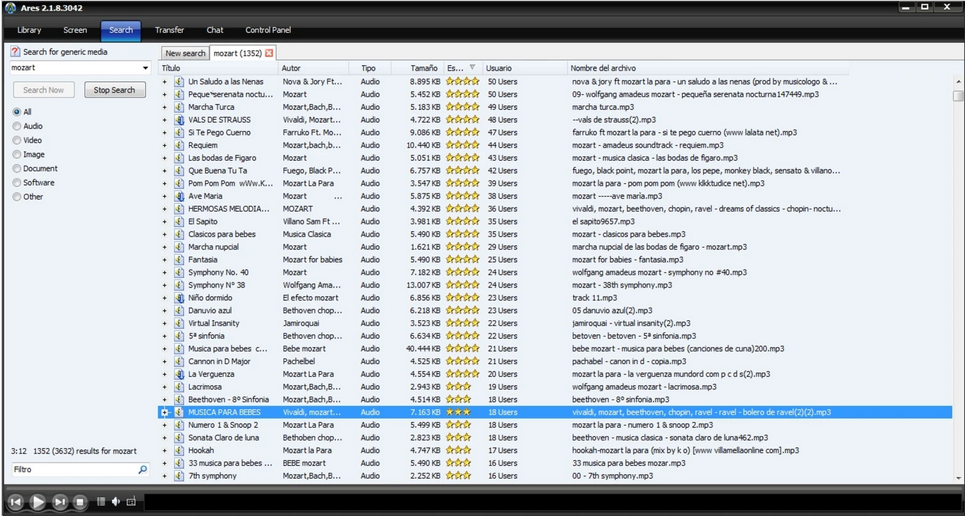The height and width of the screenshot is (516, 965).
Task: Open the Chat tab
Action: pyautogui.click(x=215, y=30)
